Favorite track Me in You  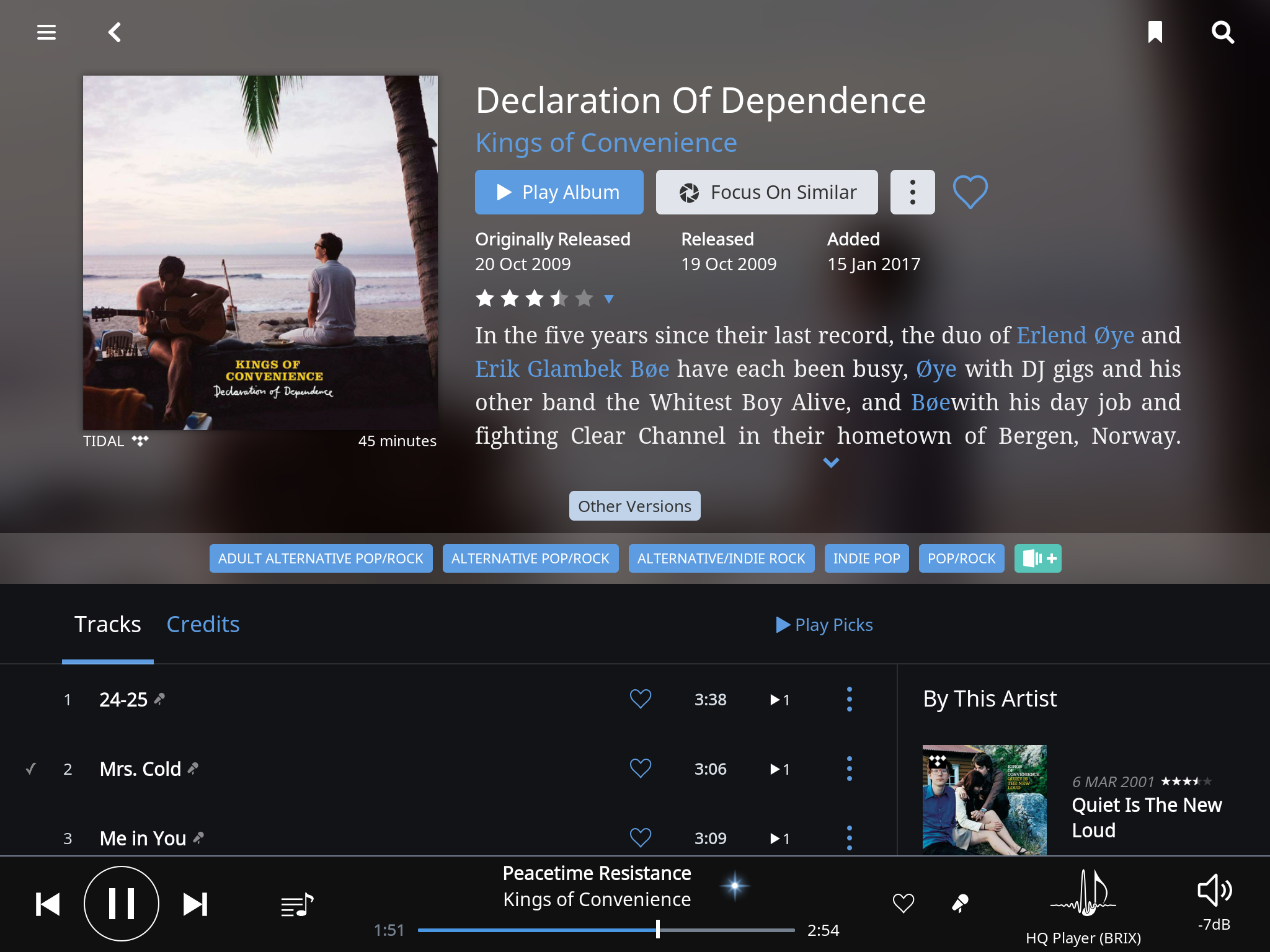click(x=640, y=838)
